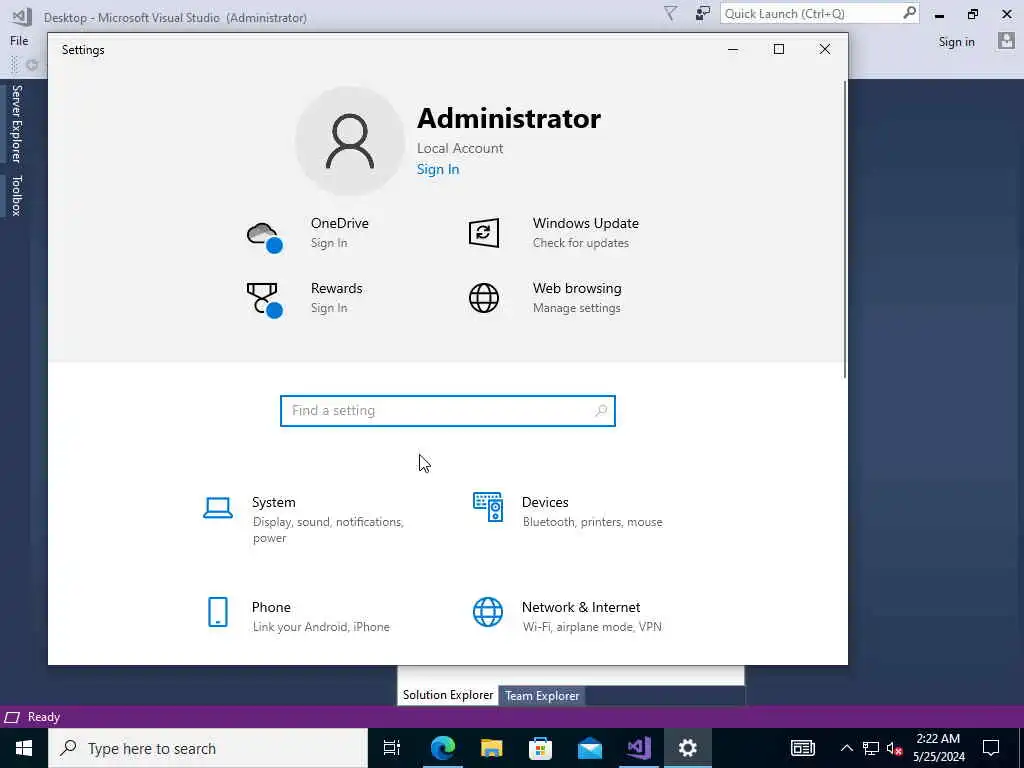Click the muted volume tray icon

[895, 748]
